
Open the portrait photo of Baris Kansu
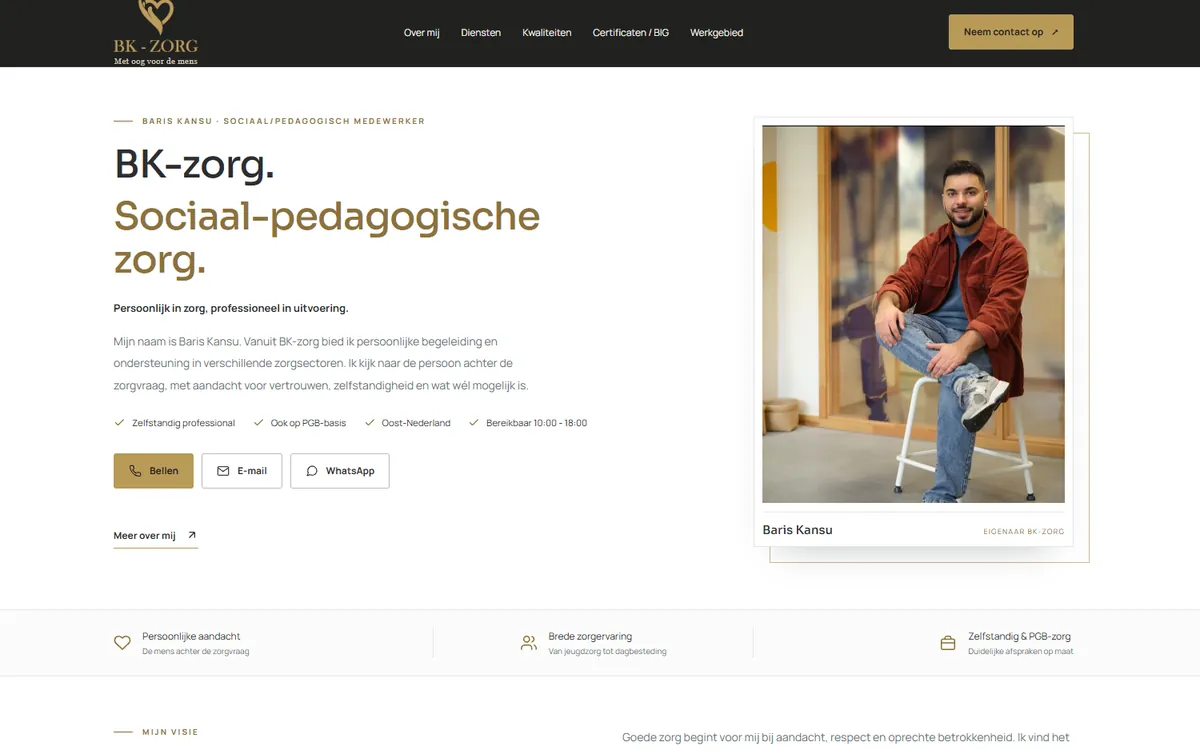coord(913,314)
